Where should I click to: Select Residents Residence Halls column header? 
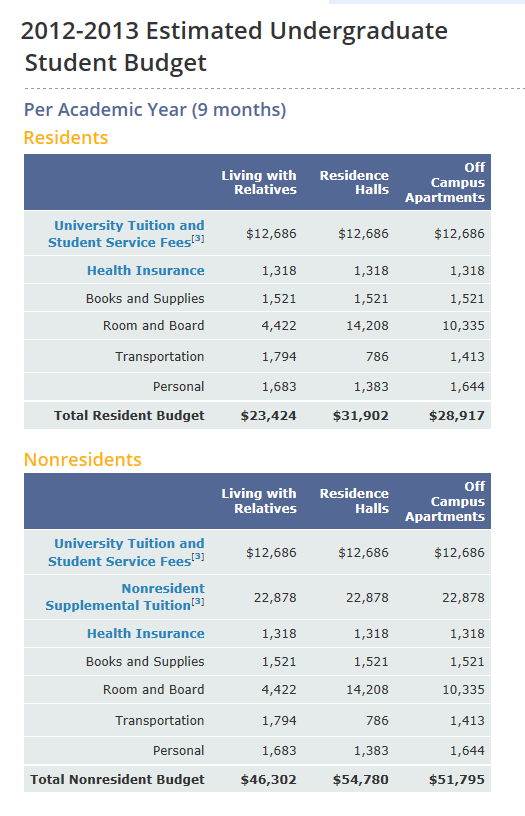point(354,182)
